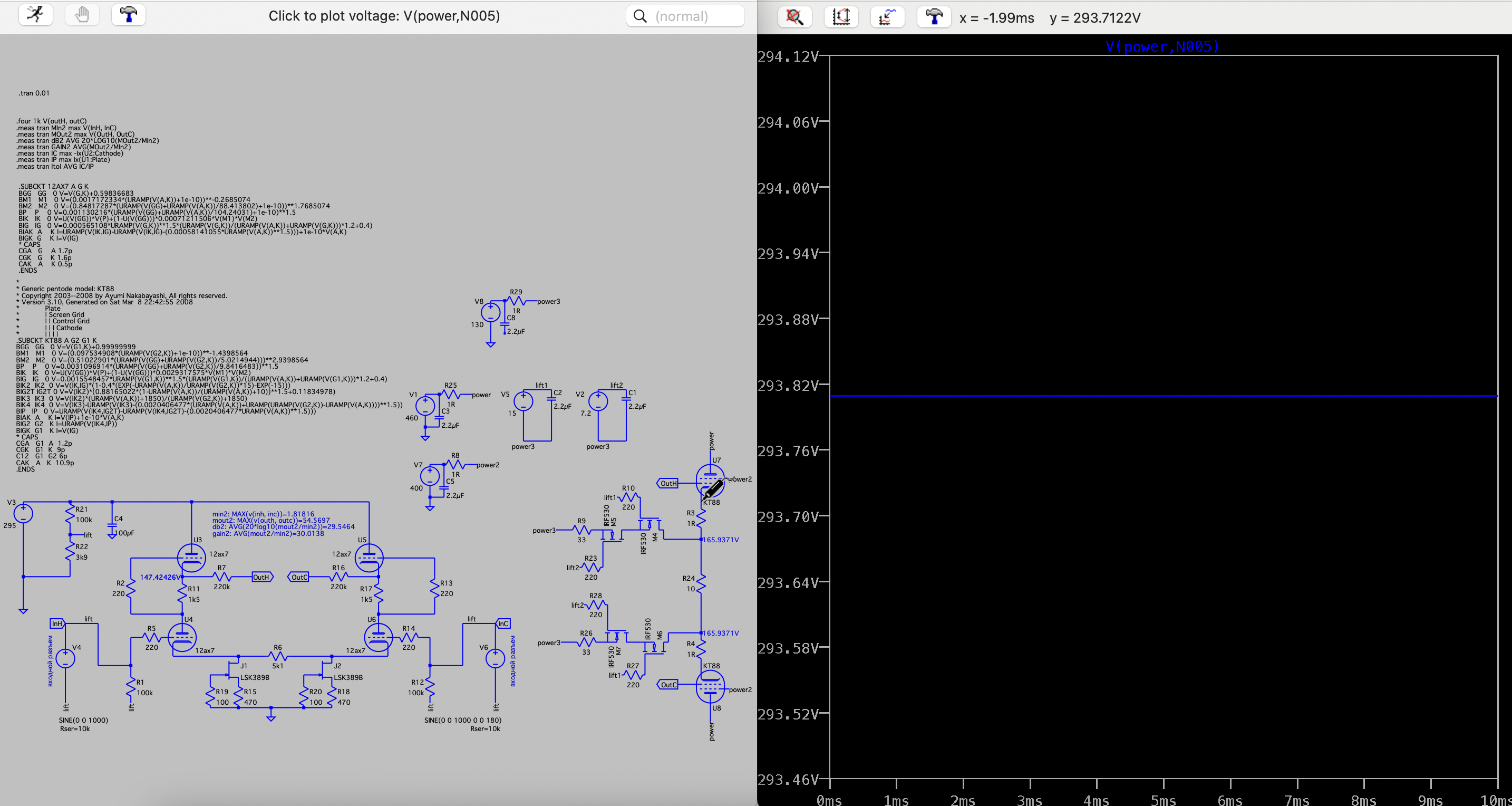The width and height of the screenshot is (1512, 806).
Task: Click the KT88 tube symbol U7
Action: click(x=710, y=480)
